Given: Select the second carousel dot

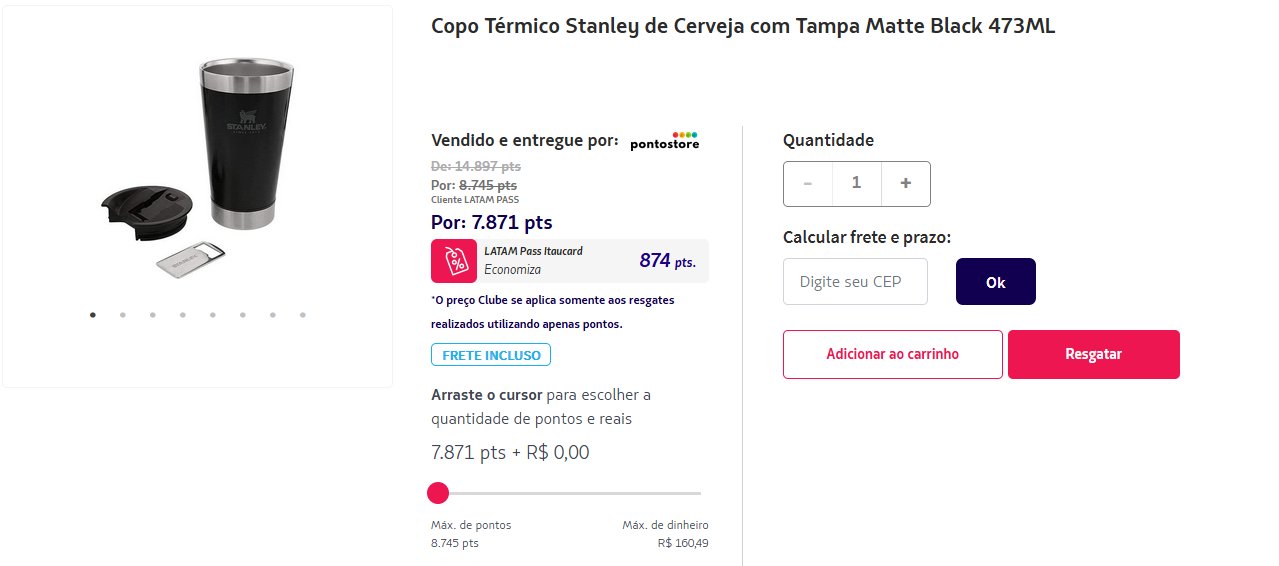Looking at the screenshot, I should click(123, 314).
